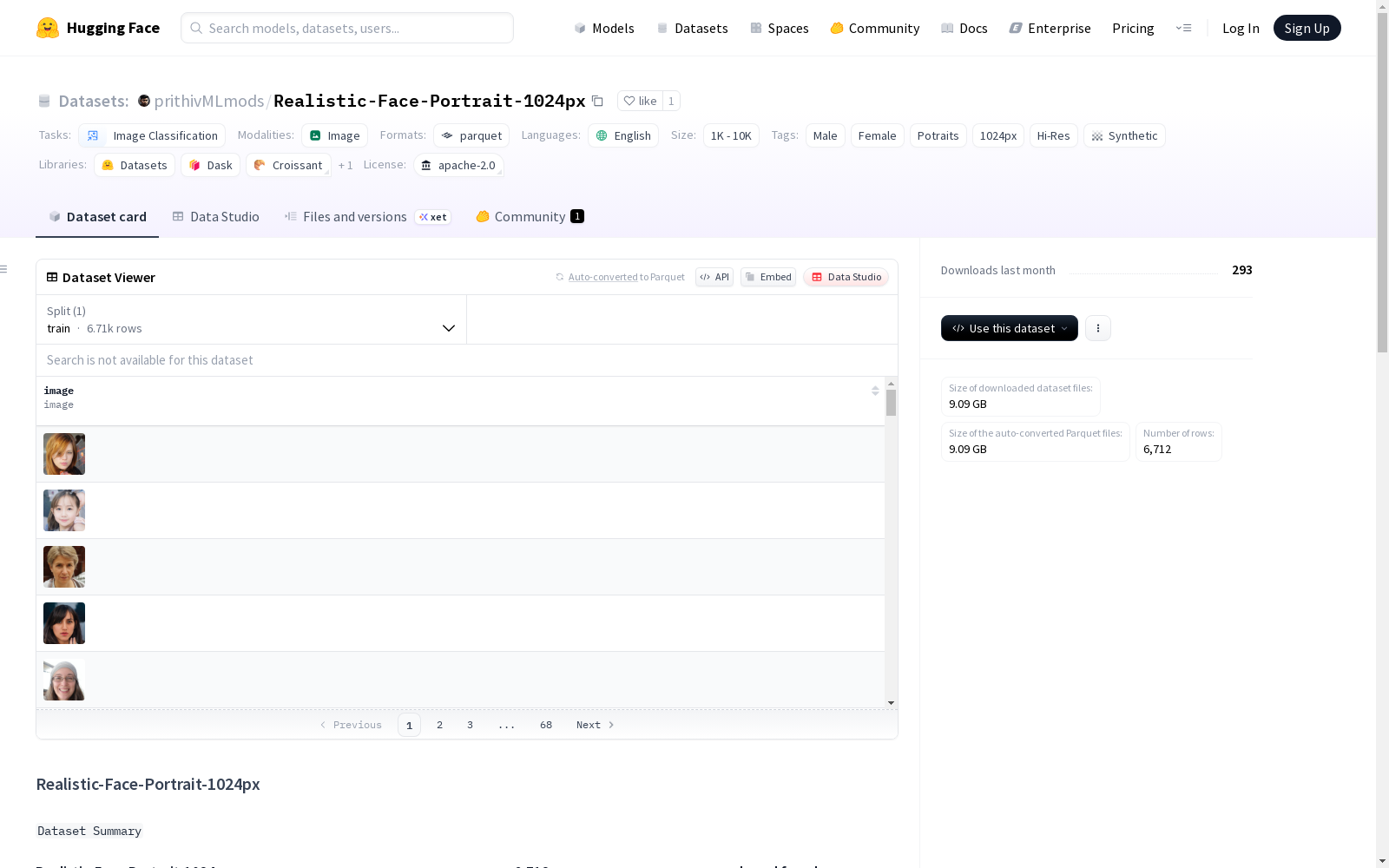Expand the +1 more libraries

click(346, 165)
